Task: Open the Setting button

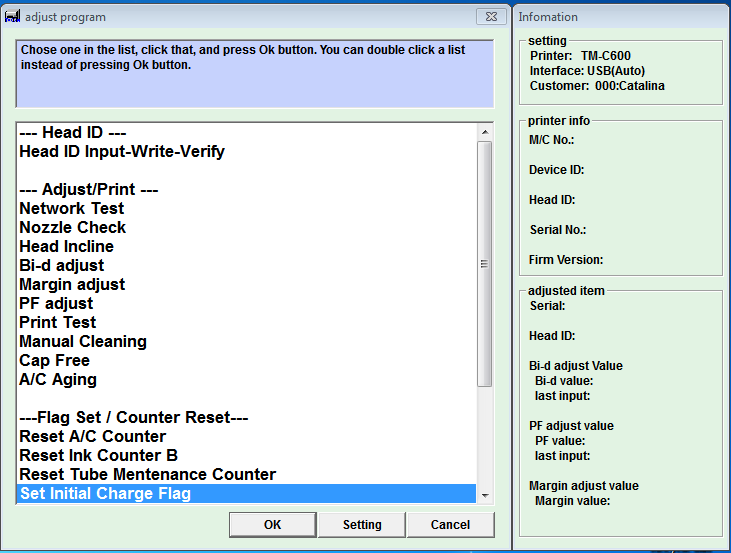Action: click(x=362, y=525)
